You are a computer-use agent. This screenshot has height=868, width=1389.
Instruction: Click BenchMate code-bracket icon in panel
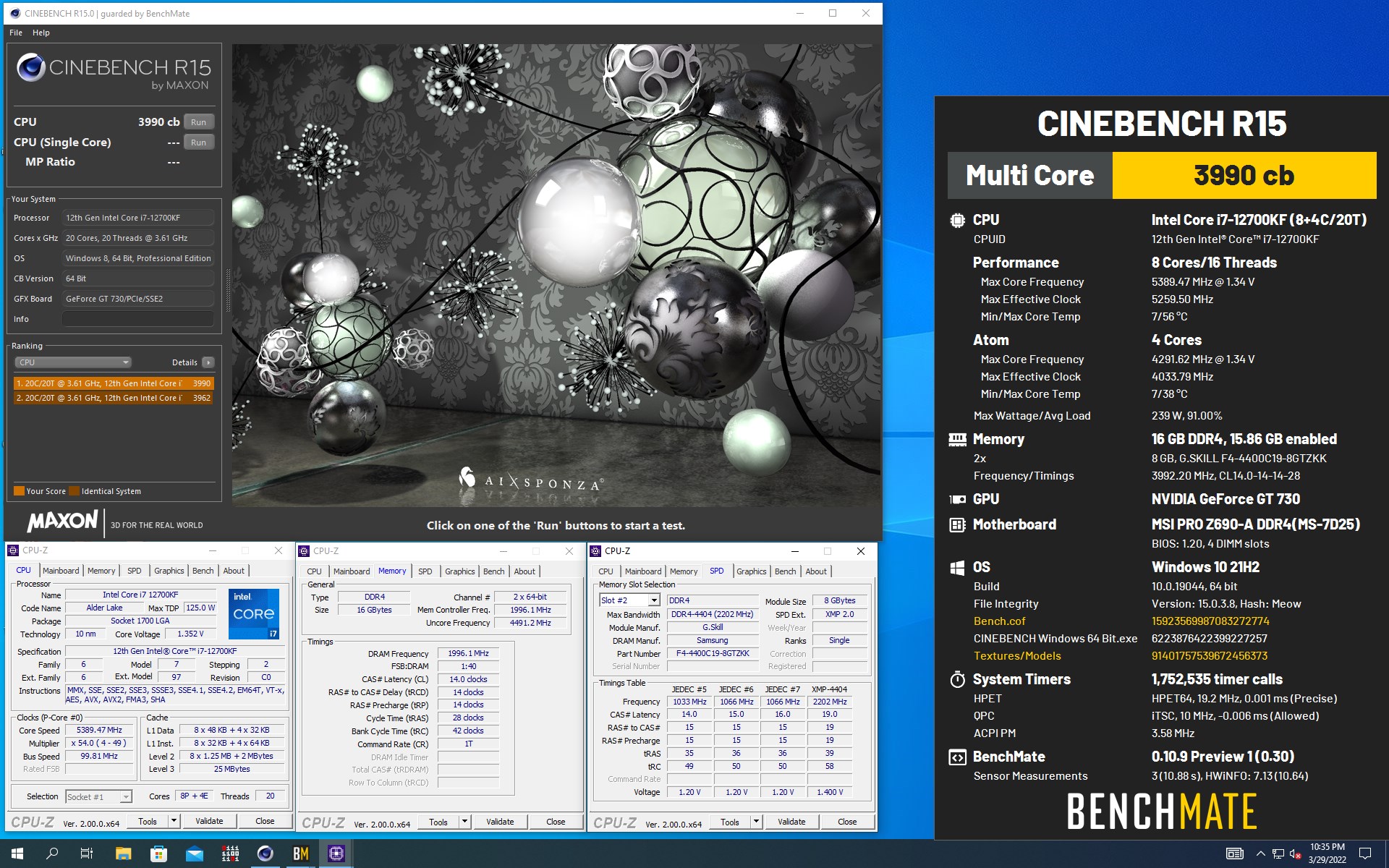tap(957, 757)
